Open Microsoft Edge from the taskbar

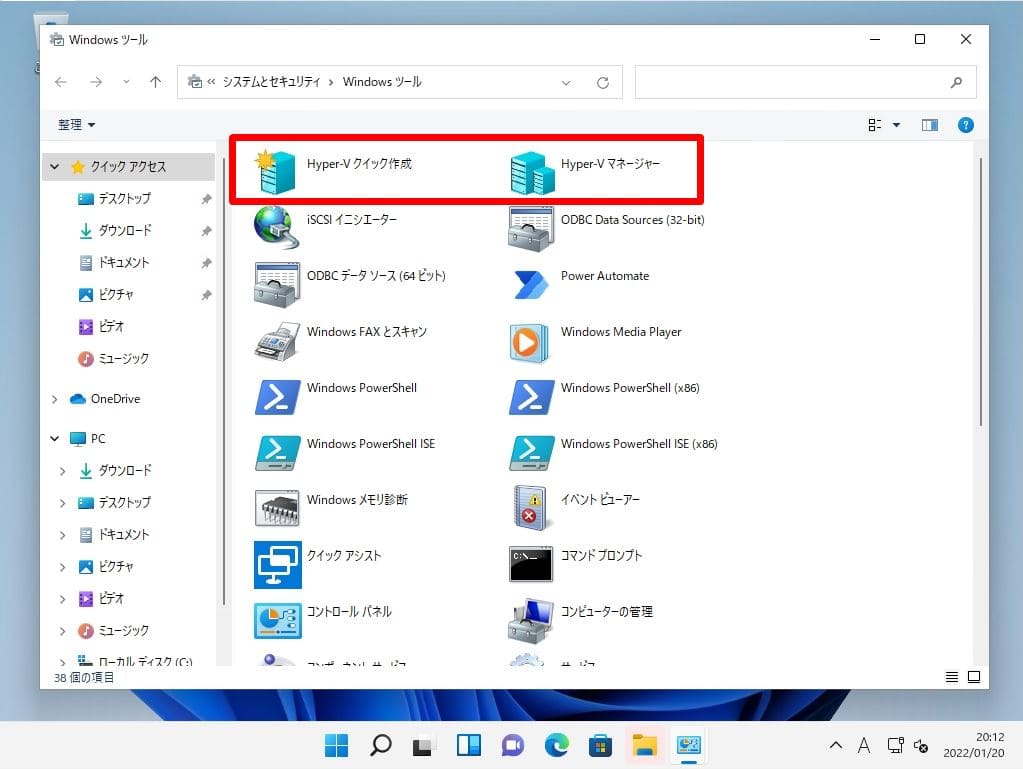click(x=557, y=745)
